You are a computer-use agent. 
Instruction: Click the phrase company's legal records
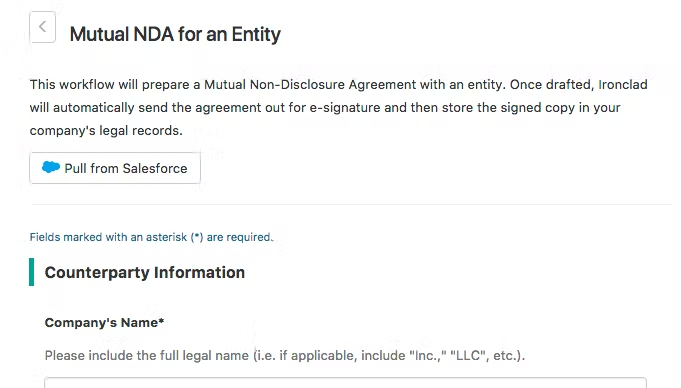[x=106, y=131]
